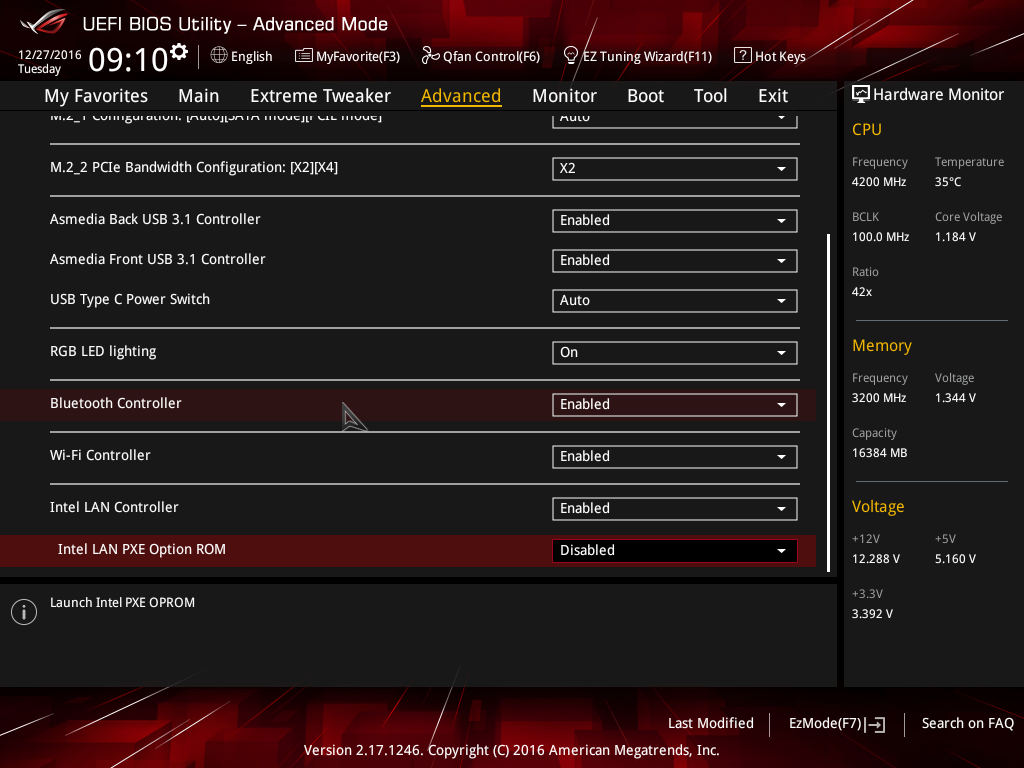This screenshot has height=768, width=1024.
Task: Open M.2_2 PCIe Bandwidth X2 dropdown
Action: [x=675, y=168]
